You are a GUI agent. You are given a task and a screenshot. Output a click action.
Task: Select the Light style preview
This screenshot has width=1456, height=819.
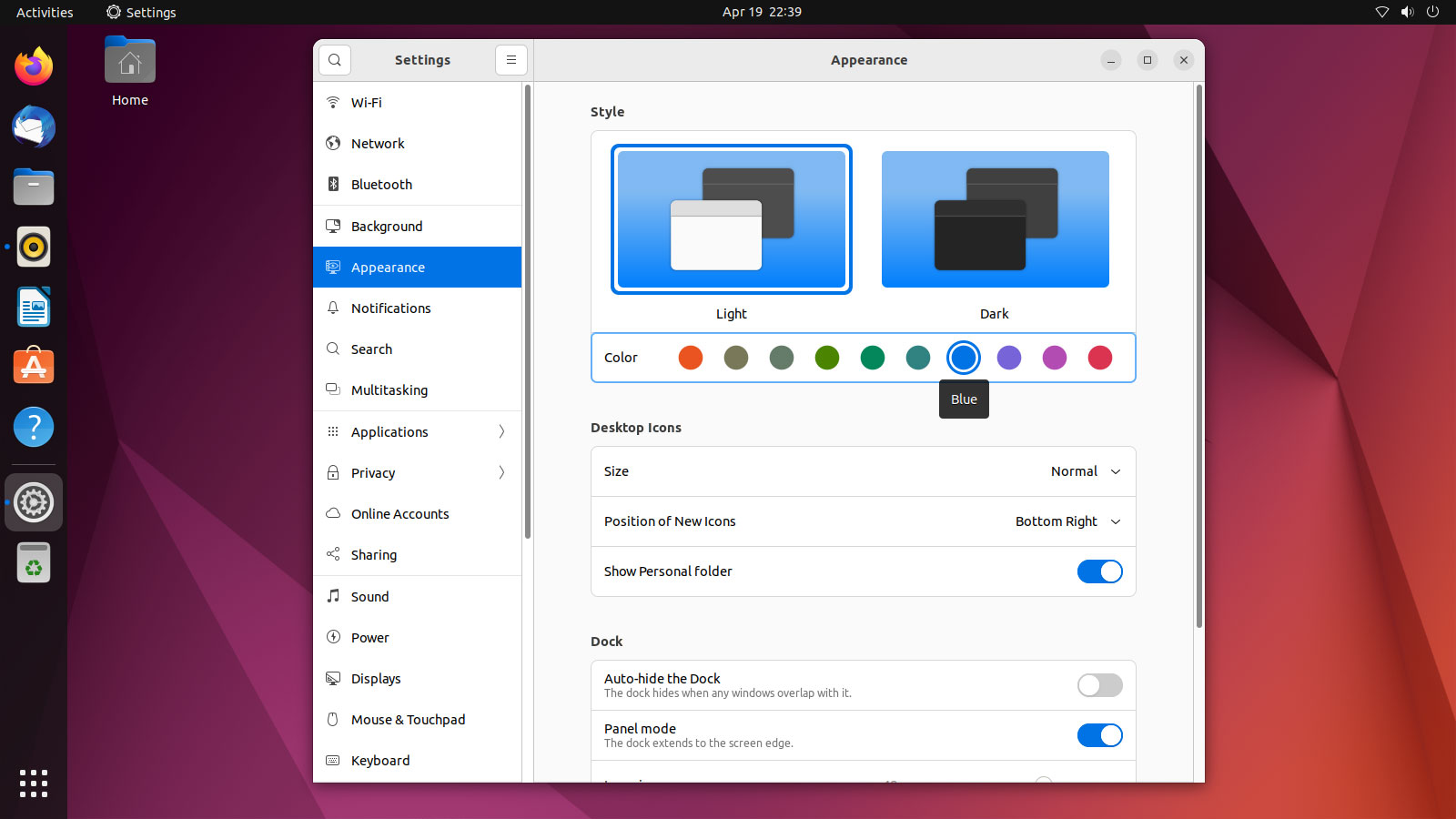[731, 218]
